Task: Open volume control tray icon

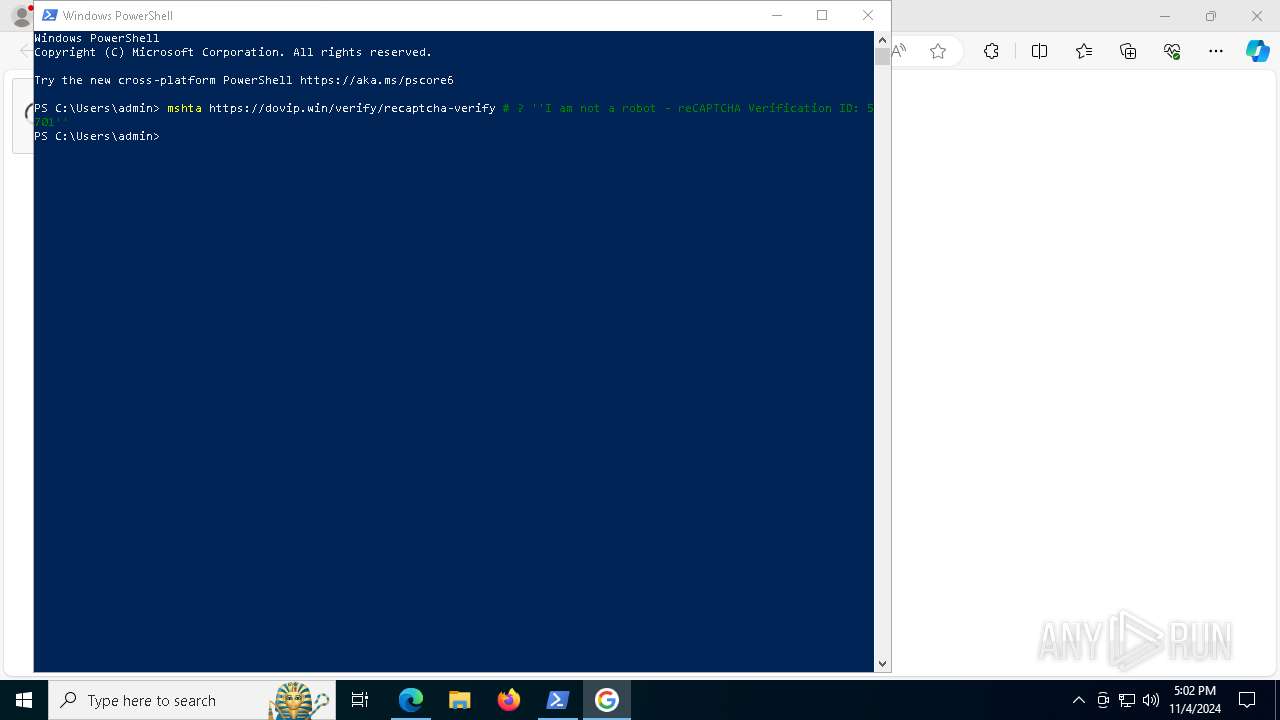Action: (x=1150, y=700)
